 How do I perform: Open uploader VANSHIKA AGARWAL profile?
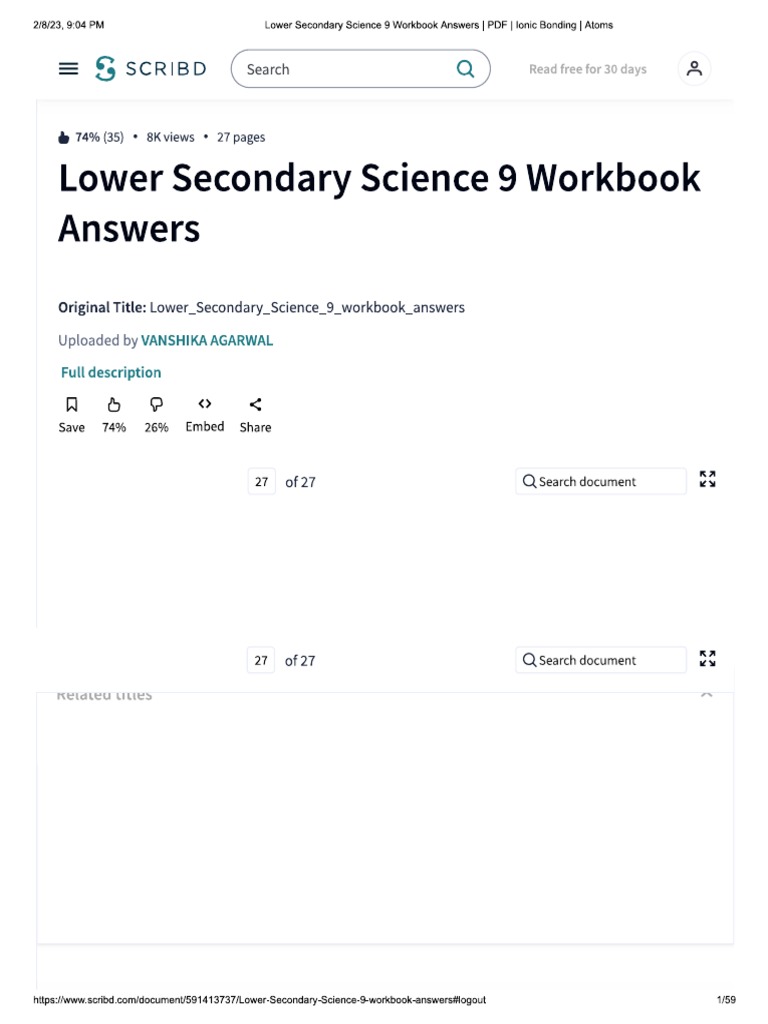(x=207, y=340)
